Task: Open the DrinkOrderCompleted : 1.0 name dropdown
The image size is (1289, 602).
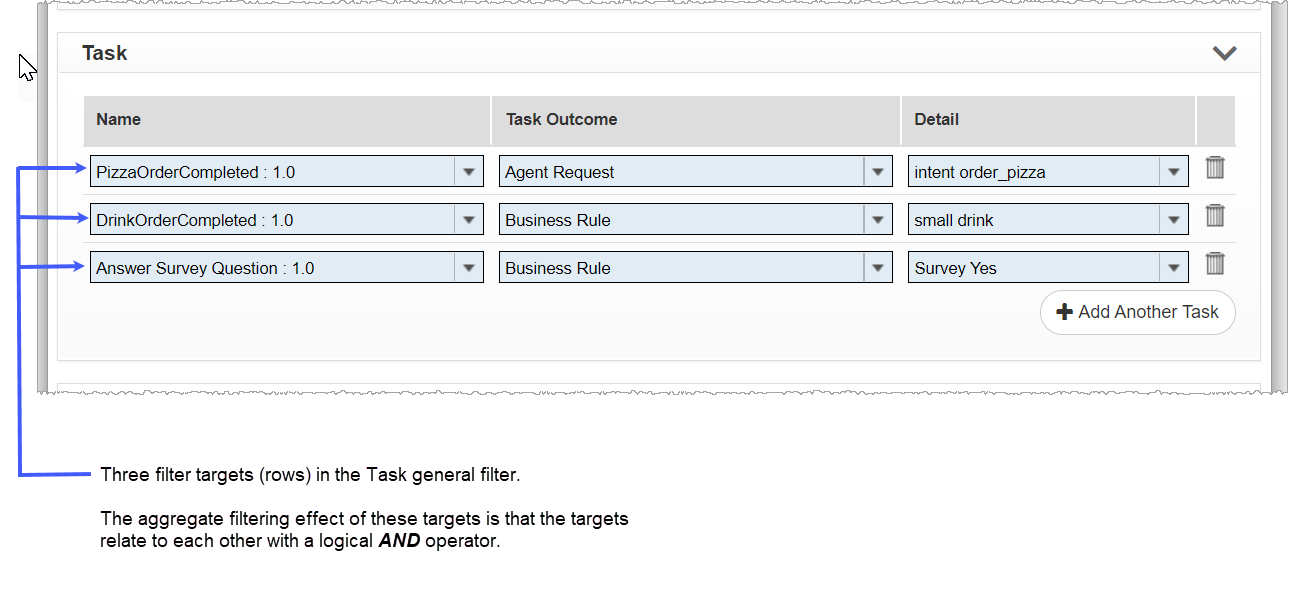Action: click(x=468, y=220)
